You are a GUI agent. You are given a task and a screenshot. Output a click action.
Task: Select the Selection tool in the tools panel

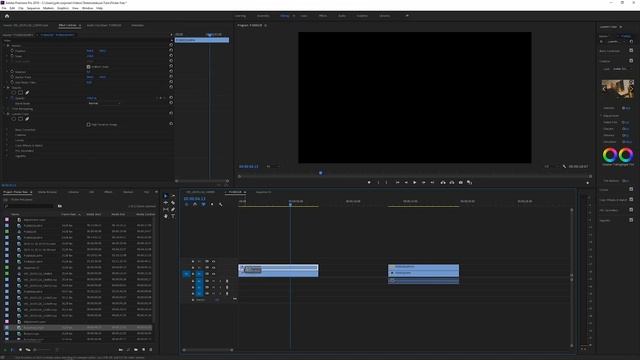pos(166,196)
